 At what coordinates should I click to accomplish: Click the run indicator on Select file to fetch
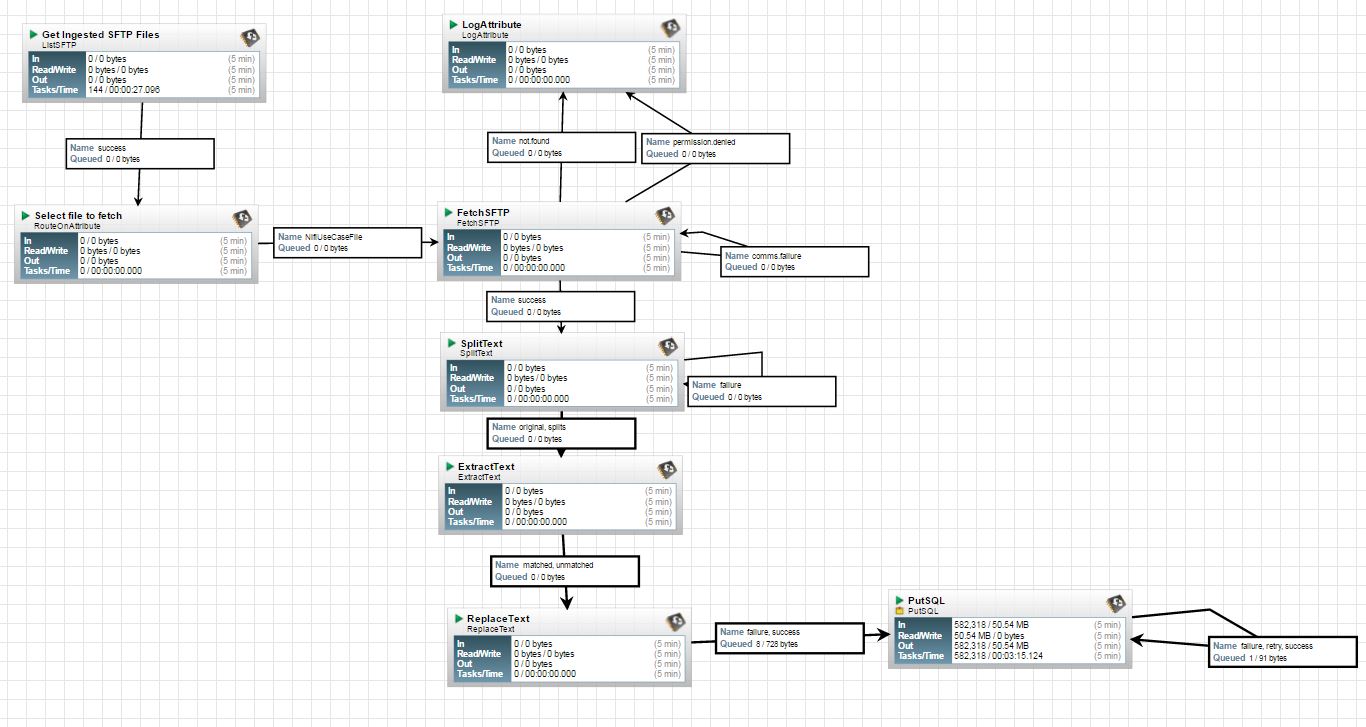pyautogui.click(x=26, y=215)
